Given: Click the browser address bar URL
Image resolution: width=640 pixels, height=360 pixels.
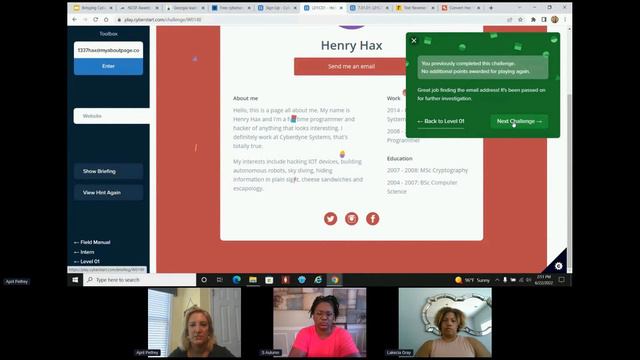Looking at the screenshot, I should point(163,20).
